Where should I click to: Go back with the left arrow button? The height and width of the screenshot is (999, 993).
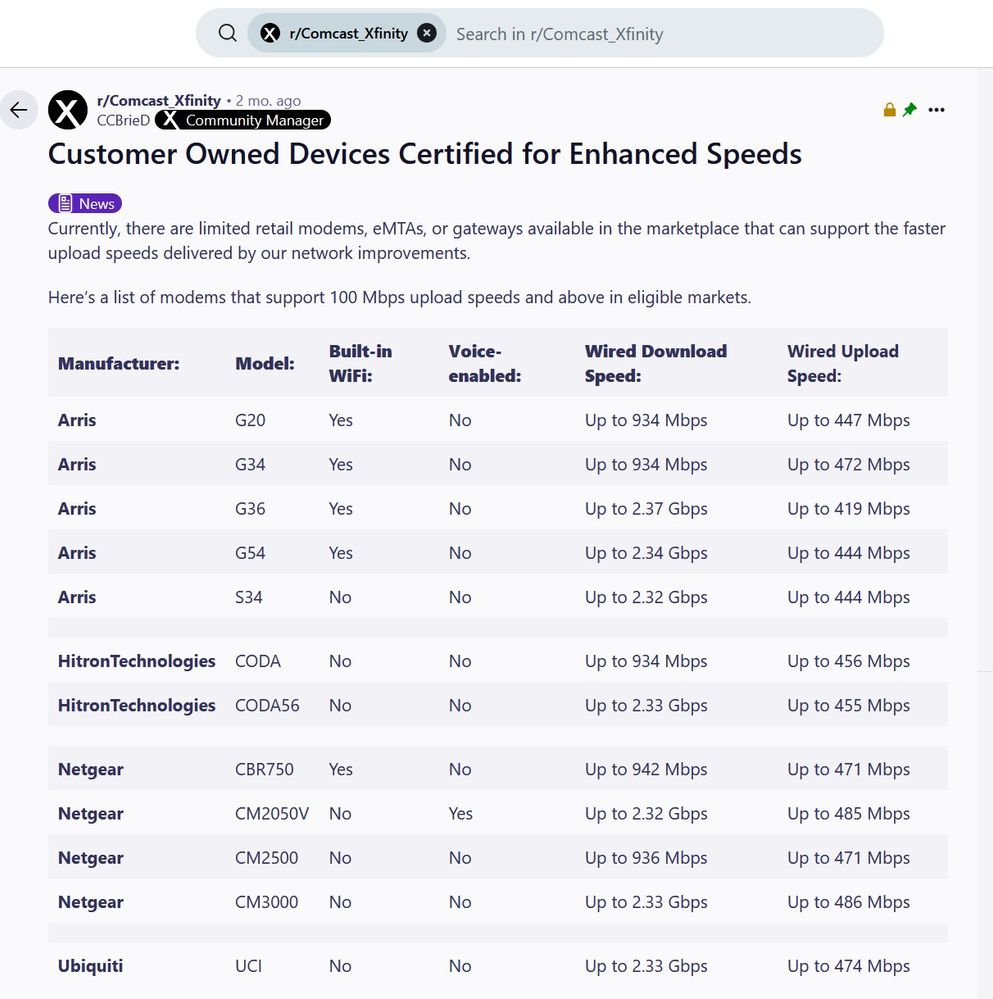(18, 110)
